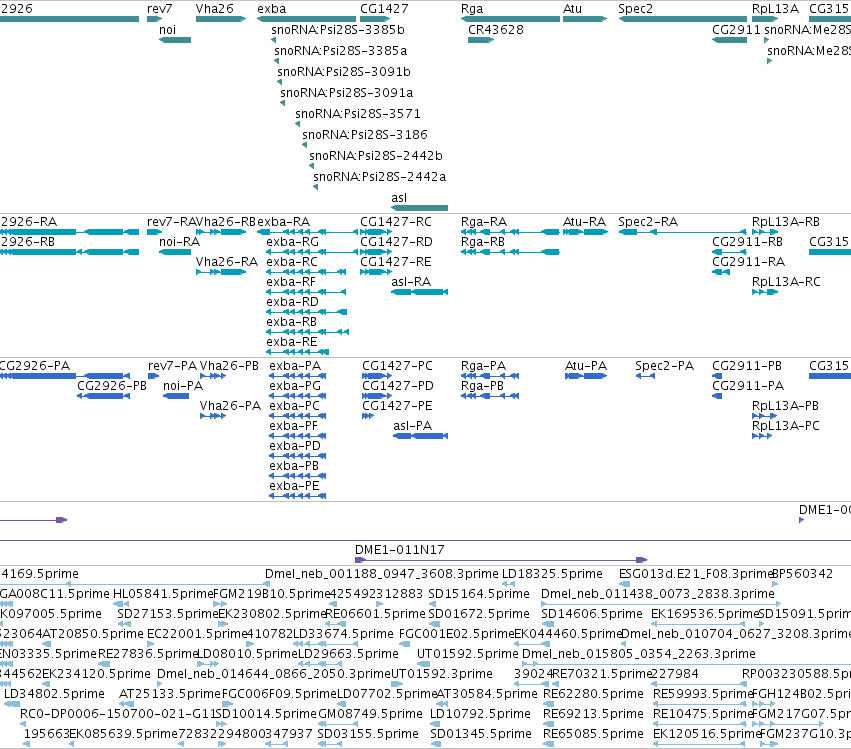Select the asl-RA transcript label
851x749 pixels.
click(x=411, y=282)
